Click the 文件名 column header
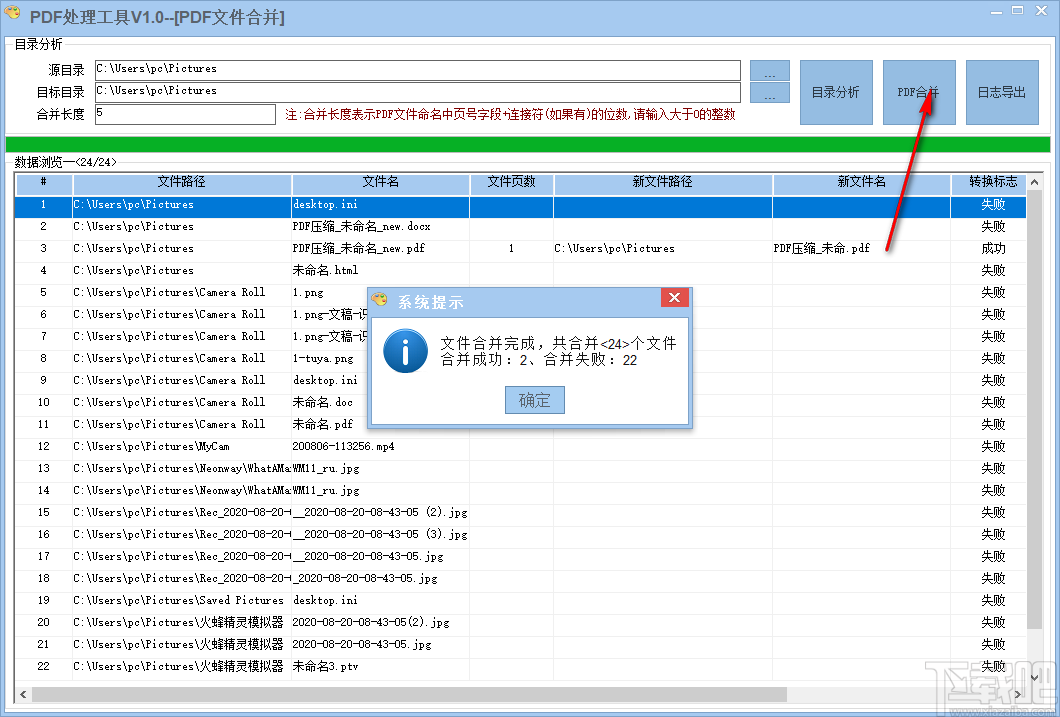 pos(380,182)
